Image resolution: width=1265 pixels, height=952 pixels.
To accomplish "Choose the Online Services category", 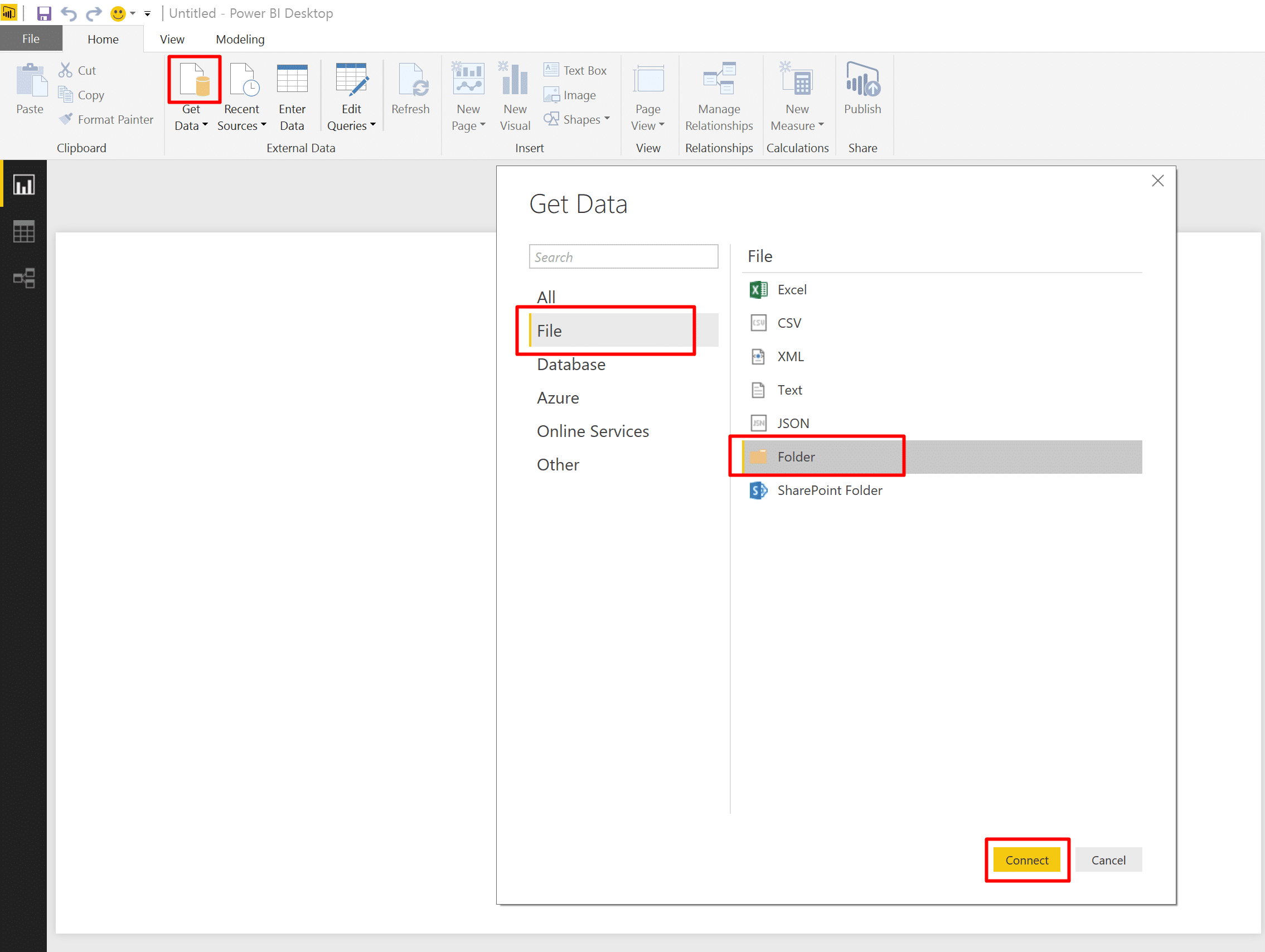I will 593,431.
